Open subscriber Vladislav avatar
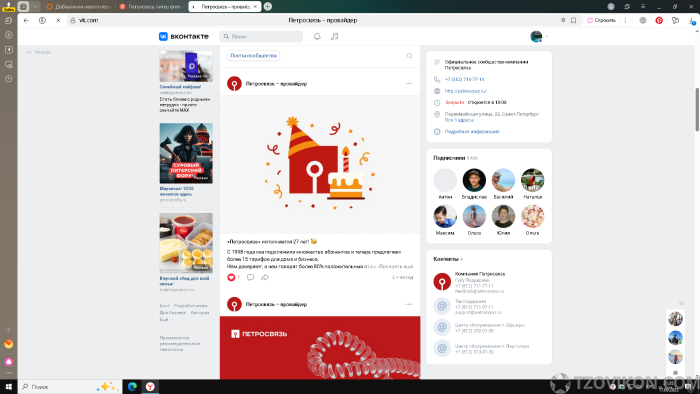Viewport: 700px width, 394px height. tap(474, 180)
